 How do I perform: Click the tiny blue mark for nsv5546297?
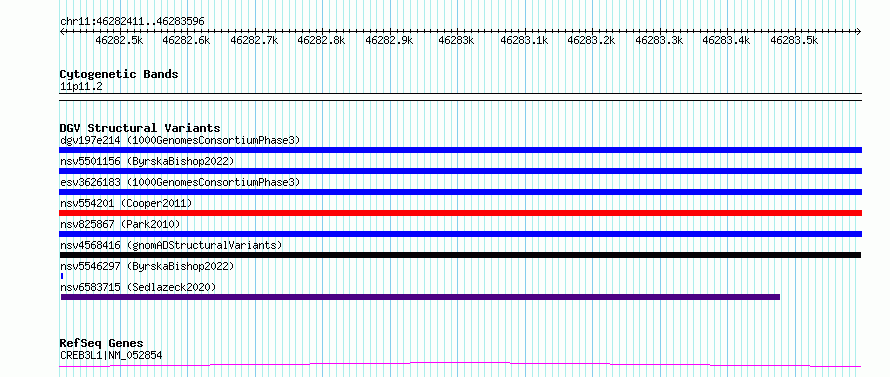coord(62,276)
